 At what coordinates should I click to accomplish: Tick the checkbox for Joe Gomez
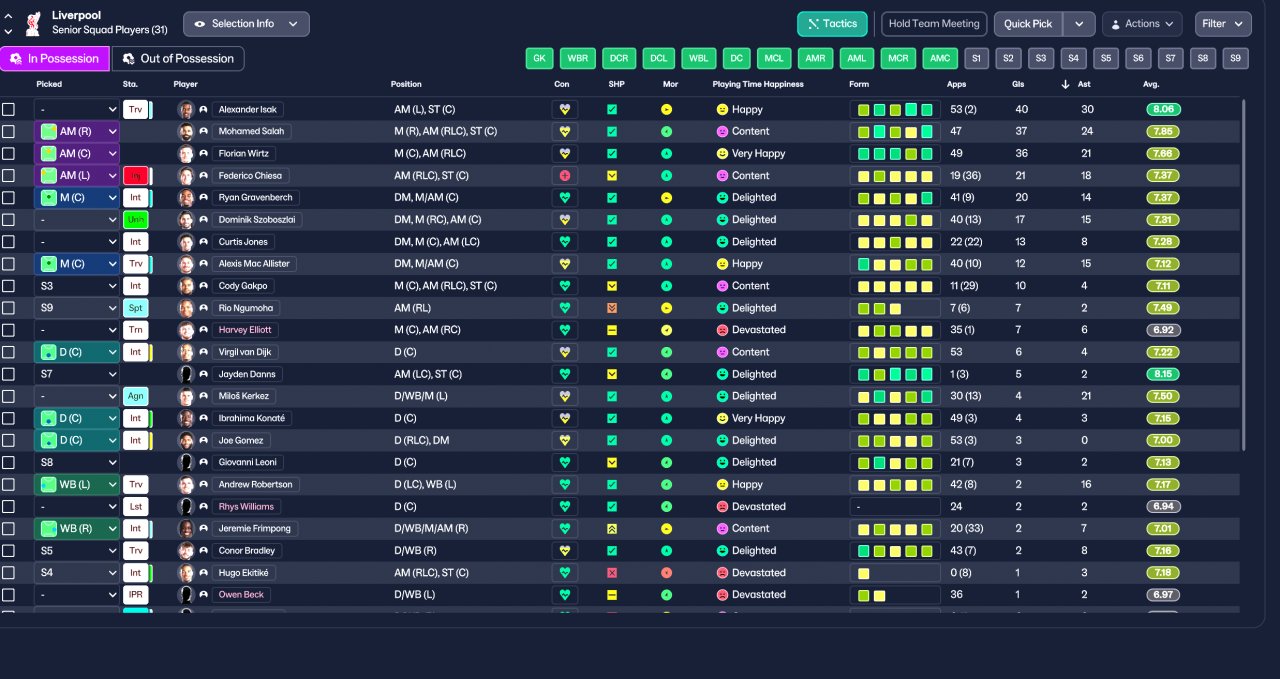(8, 440)
